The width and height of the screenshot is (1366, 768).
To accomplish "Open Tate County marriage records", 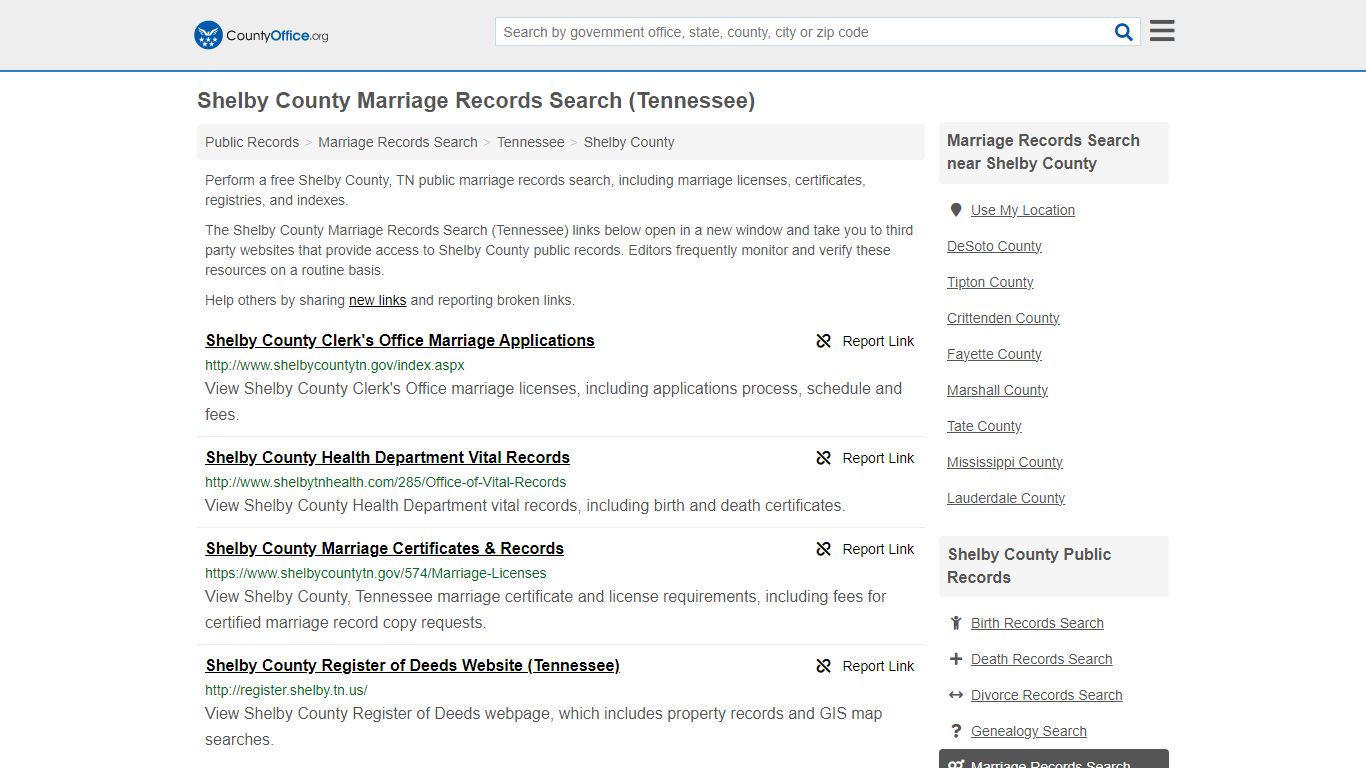I will click(984, 426).
